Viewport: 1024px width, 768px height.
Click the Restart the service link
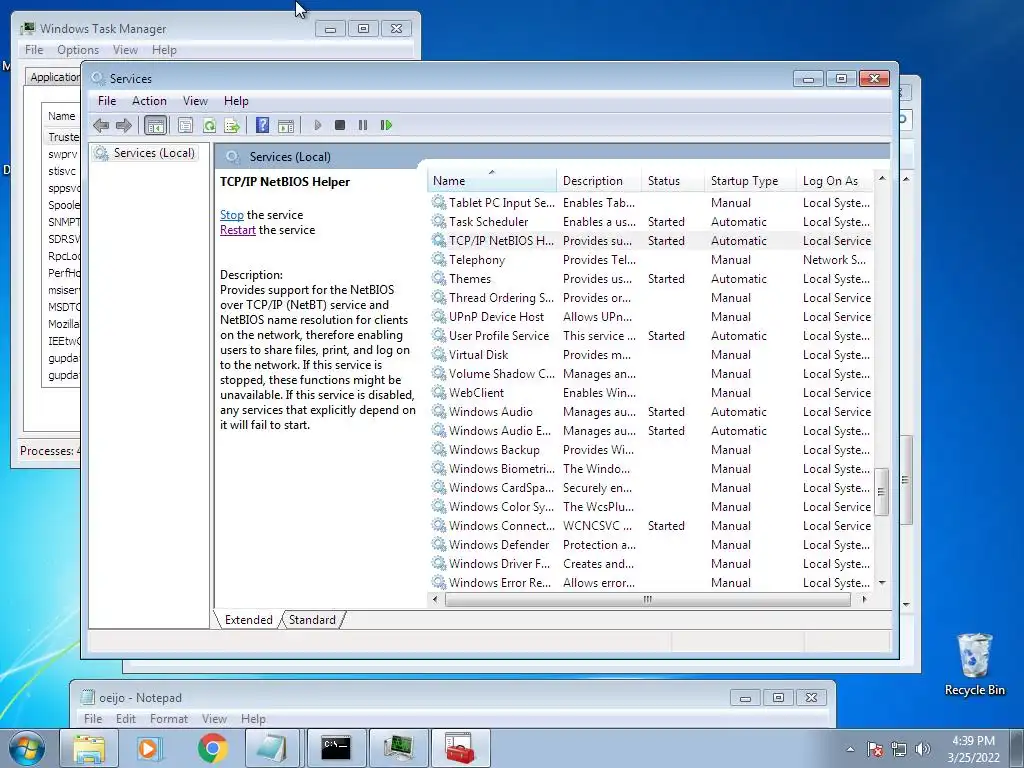click(x=238, y=230)
